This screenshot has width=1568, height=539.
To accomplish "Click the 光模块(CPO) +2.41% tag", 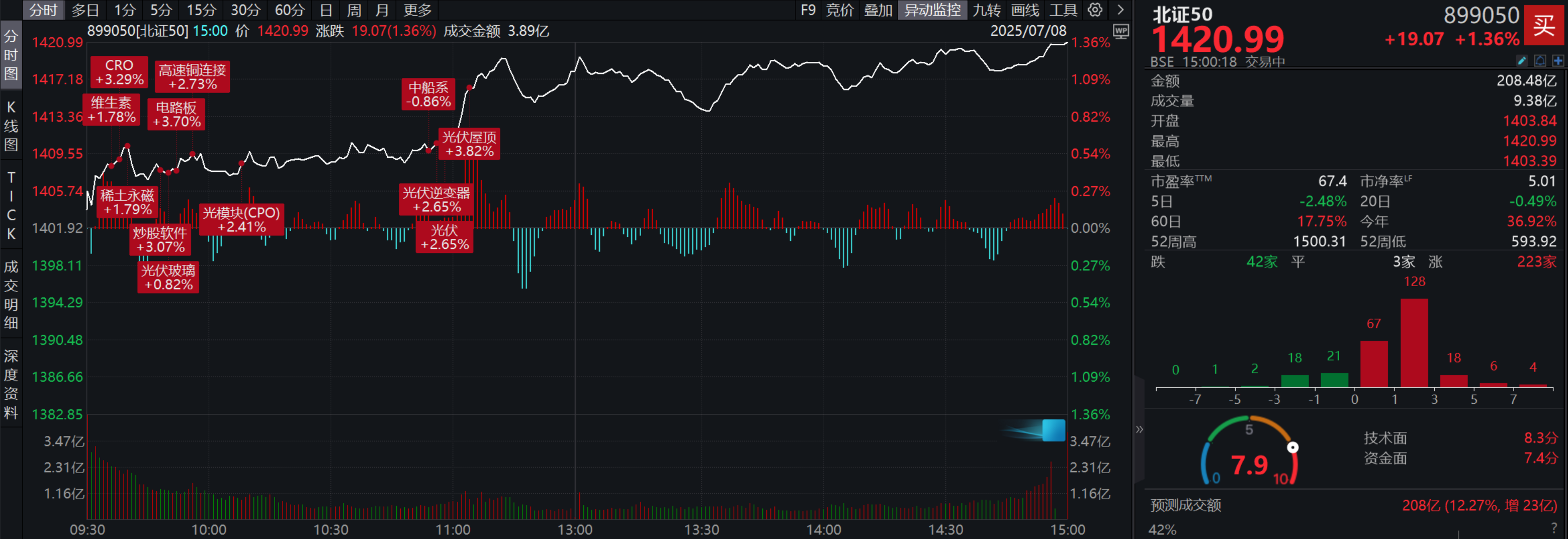I will point(242,220).
